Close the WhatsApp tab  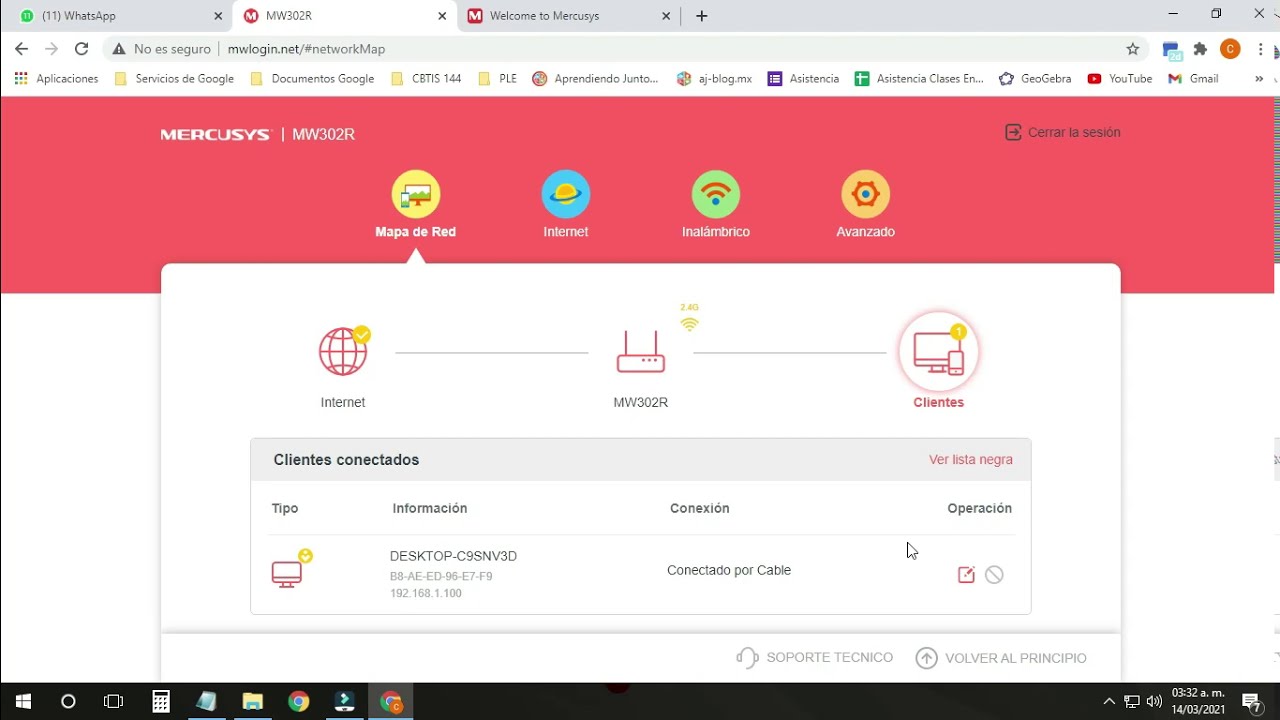pyautogui.click(x=218, y=16)
